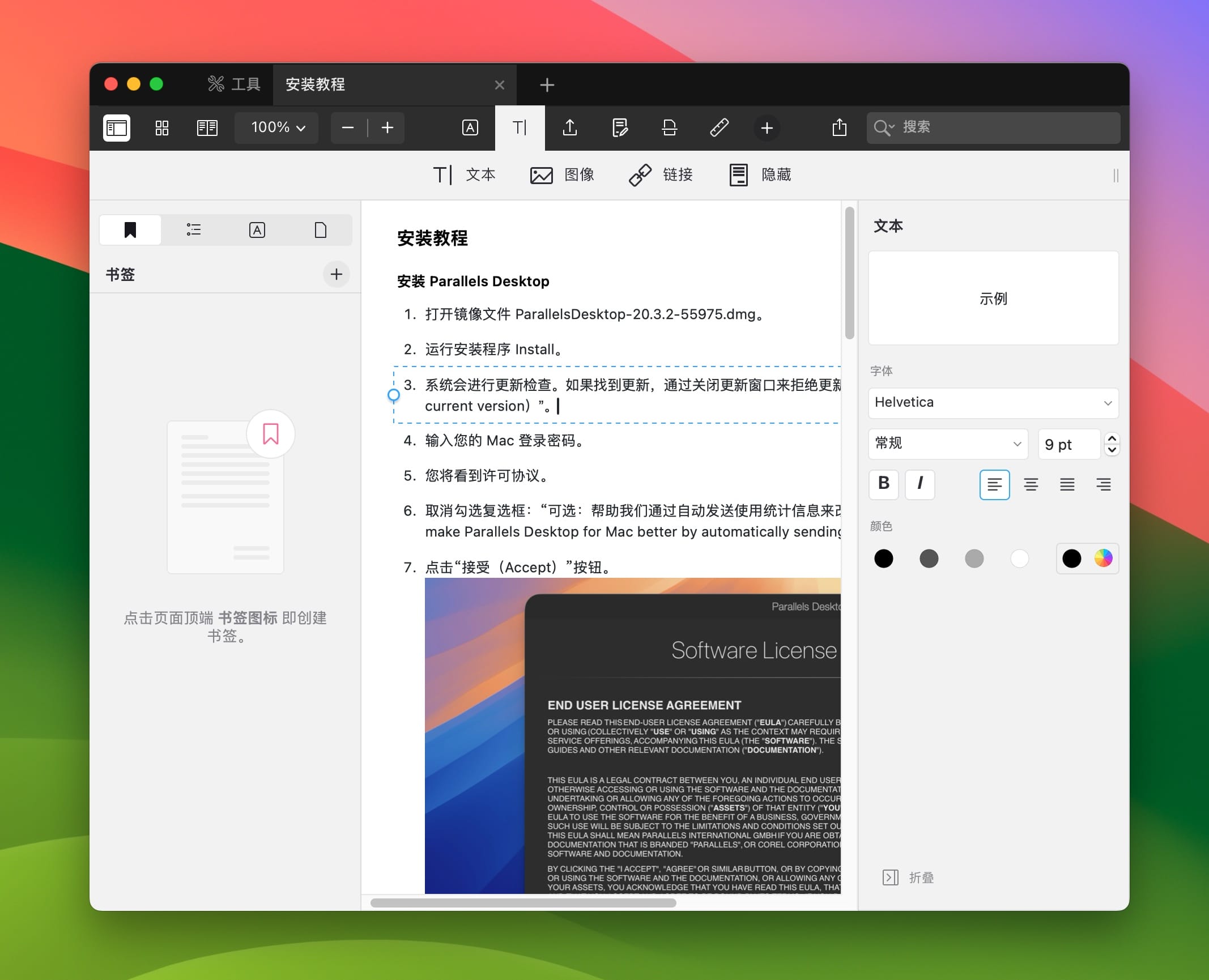Open the share sheet icon

click(840, 127)
